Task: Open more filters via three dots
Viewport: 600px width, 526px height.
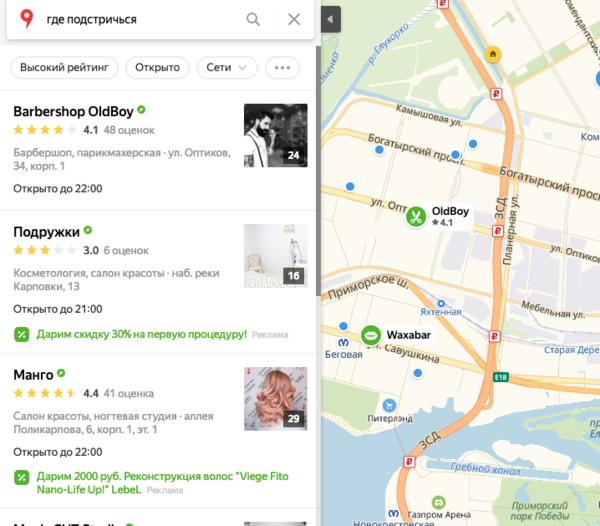Action: [x=282, y=68]
